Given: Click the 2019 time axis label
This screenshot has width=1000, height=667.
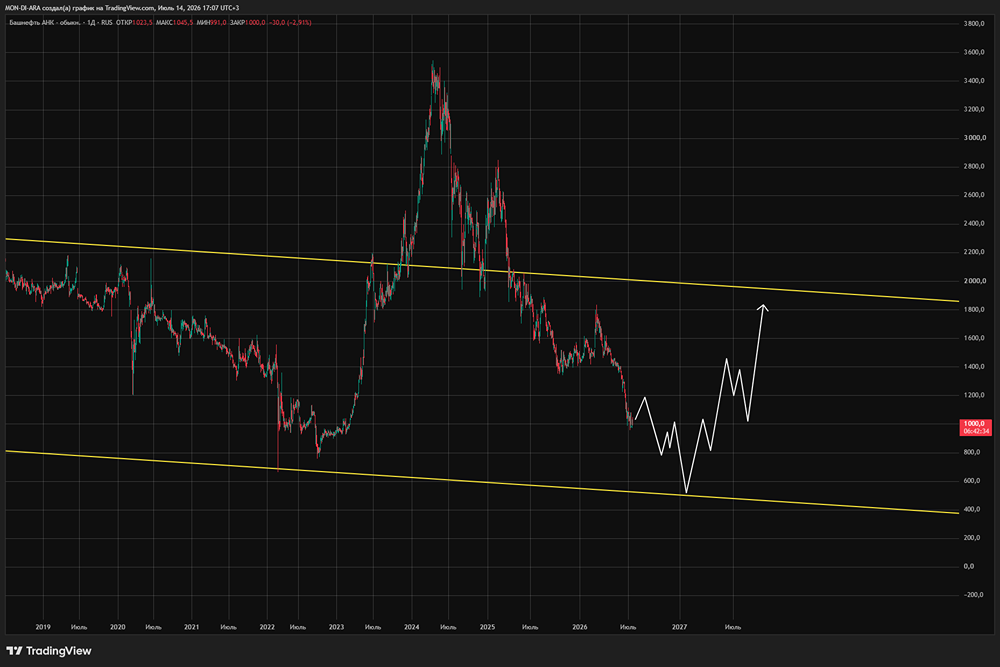Looking at the screenshot, I should coord(43,627).
